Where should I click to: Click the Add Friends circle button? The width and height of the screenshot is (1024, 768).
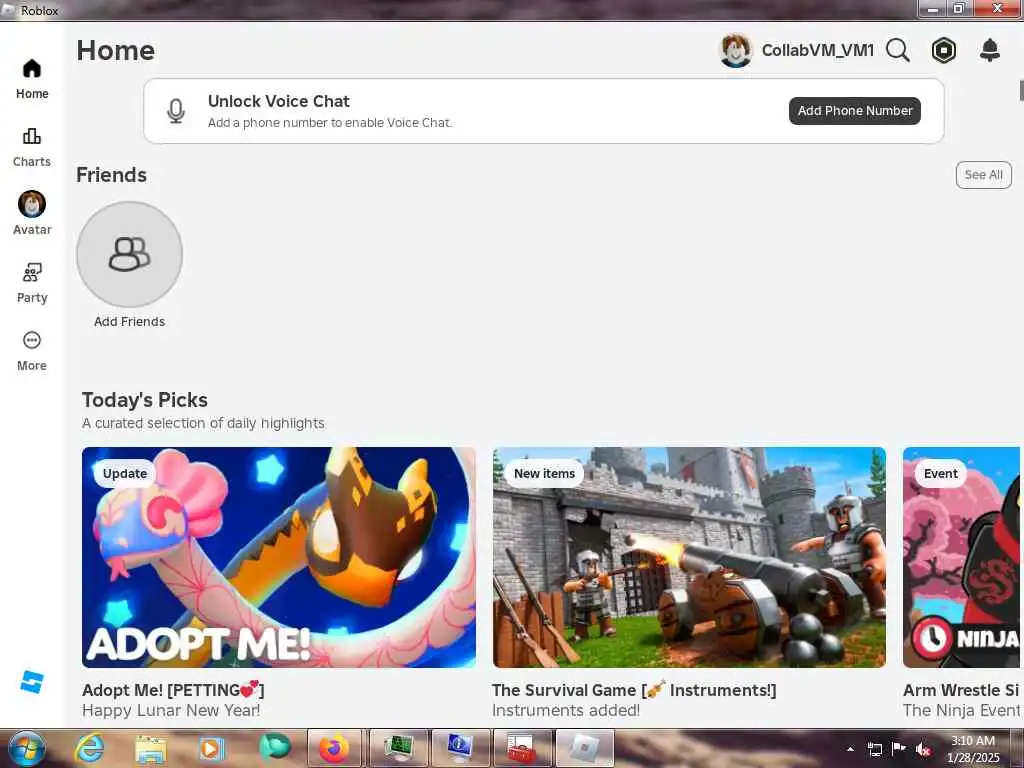coord(129,254)
